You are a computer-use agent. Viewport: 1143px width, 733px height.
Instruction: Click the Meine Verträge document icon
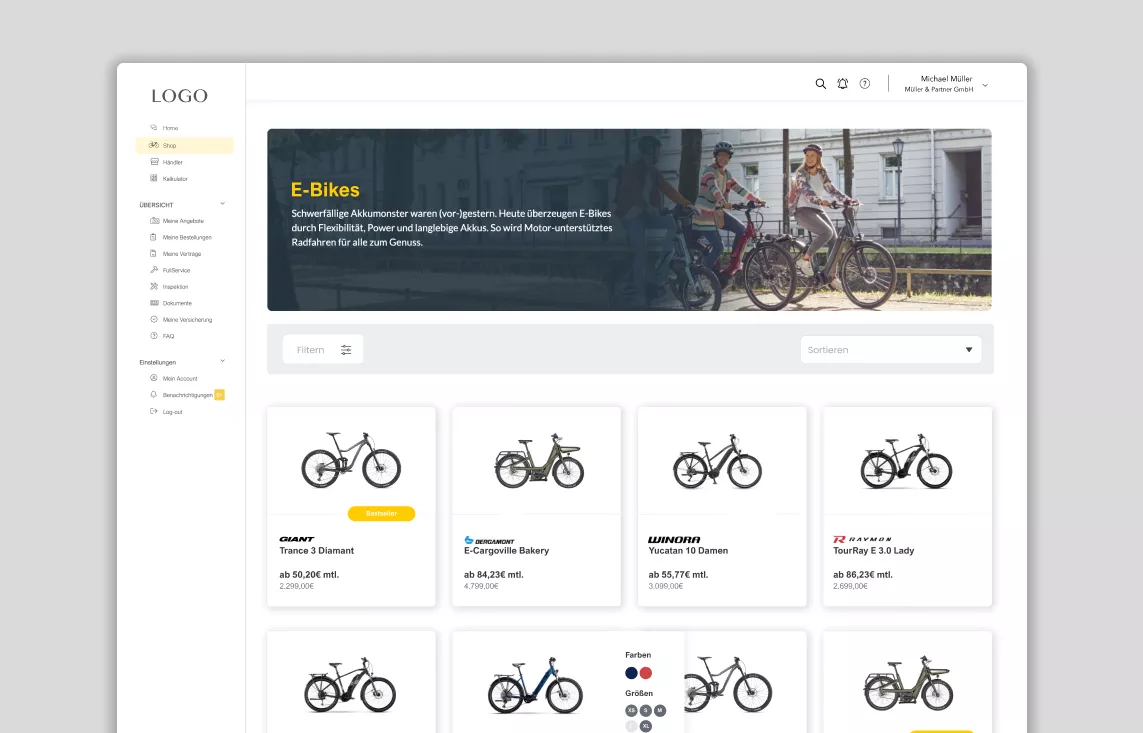[153, 254]
